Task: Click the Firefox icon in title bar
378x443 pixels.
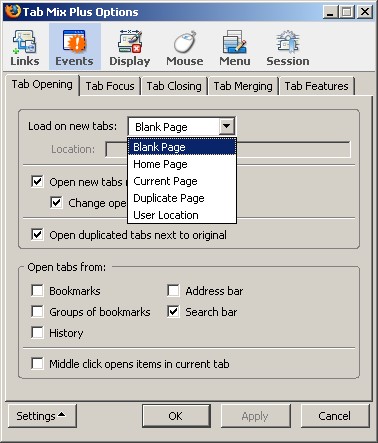Action: tap(13, 12)
